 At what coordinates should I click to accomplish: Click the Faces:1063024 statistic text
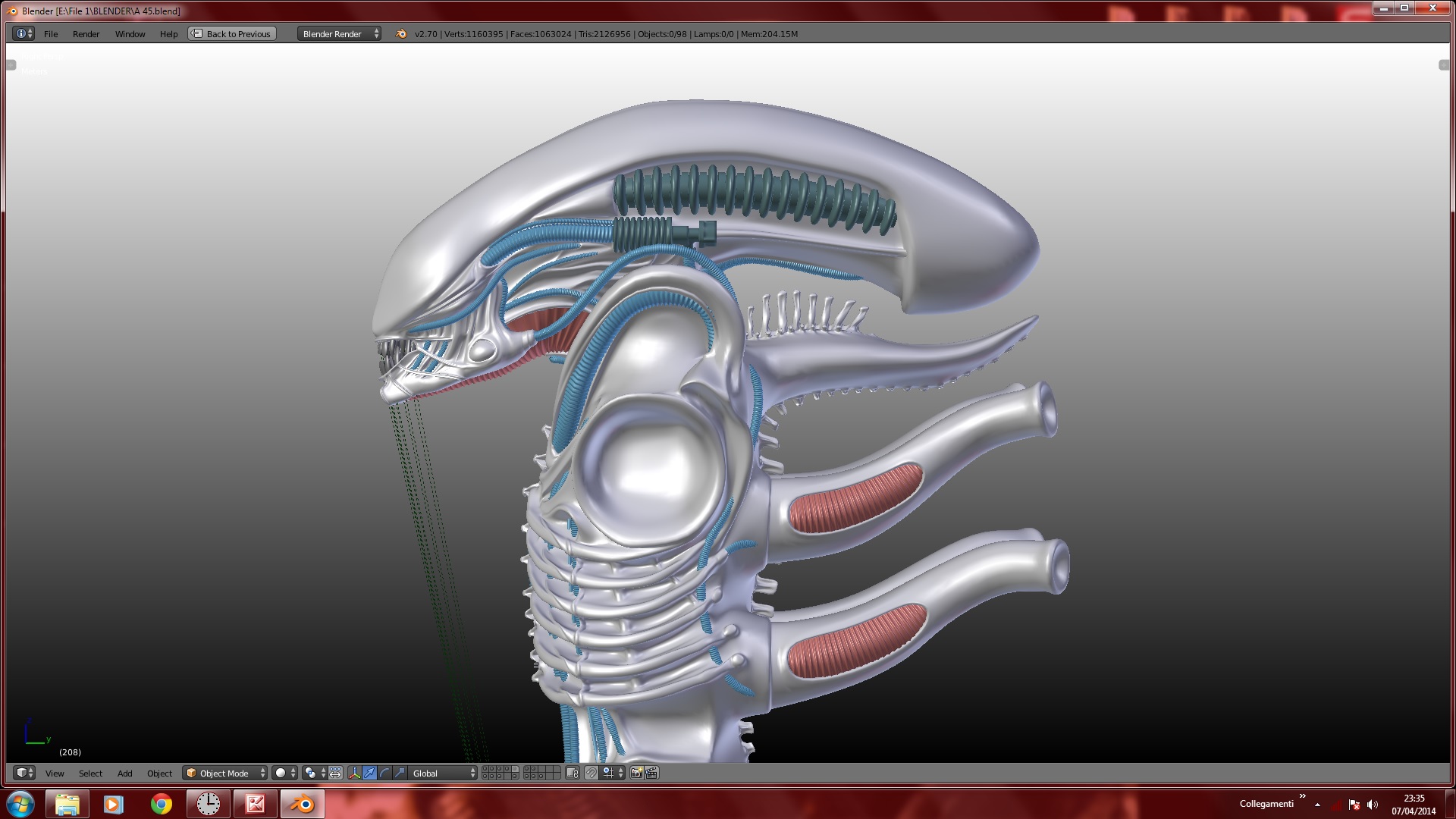541,34
